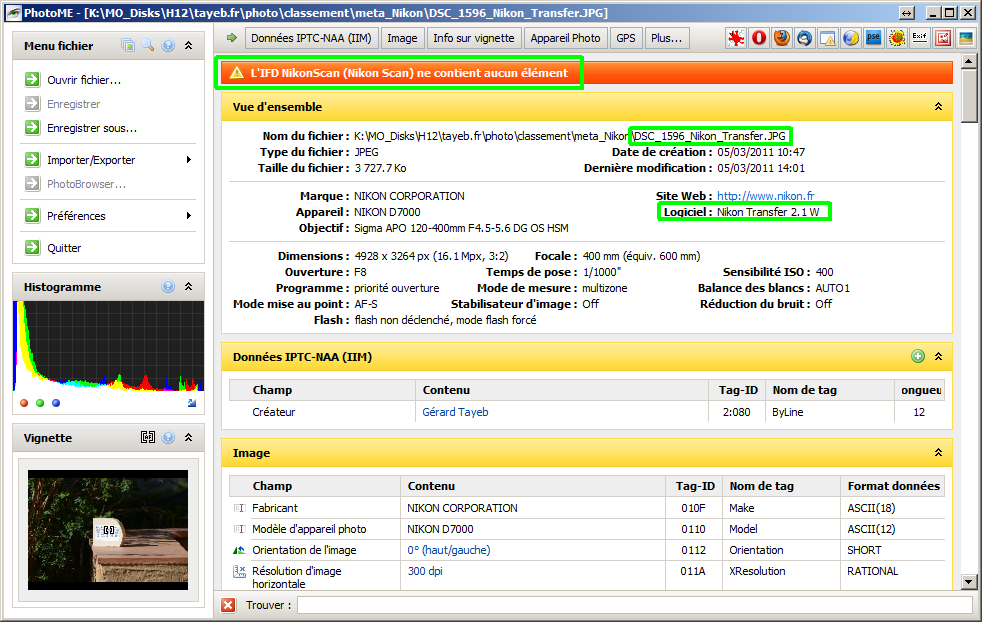Click the 0° (haut/gauche) orientation value
The image size is (982, 622).
449,550
